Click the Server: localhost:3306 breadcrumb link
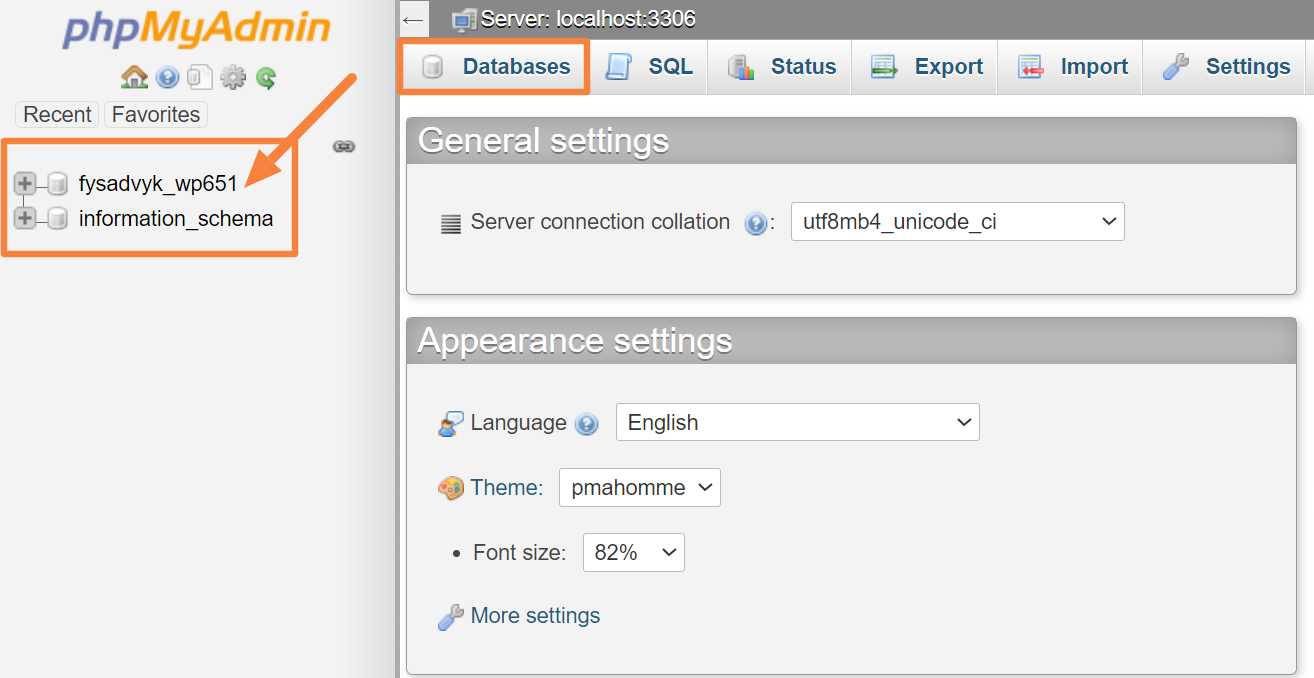1314x678 pixels. point(588,19)
